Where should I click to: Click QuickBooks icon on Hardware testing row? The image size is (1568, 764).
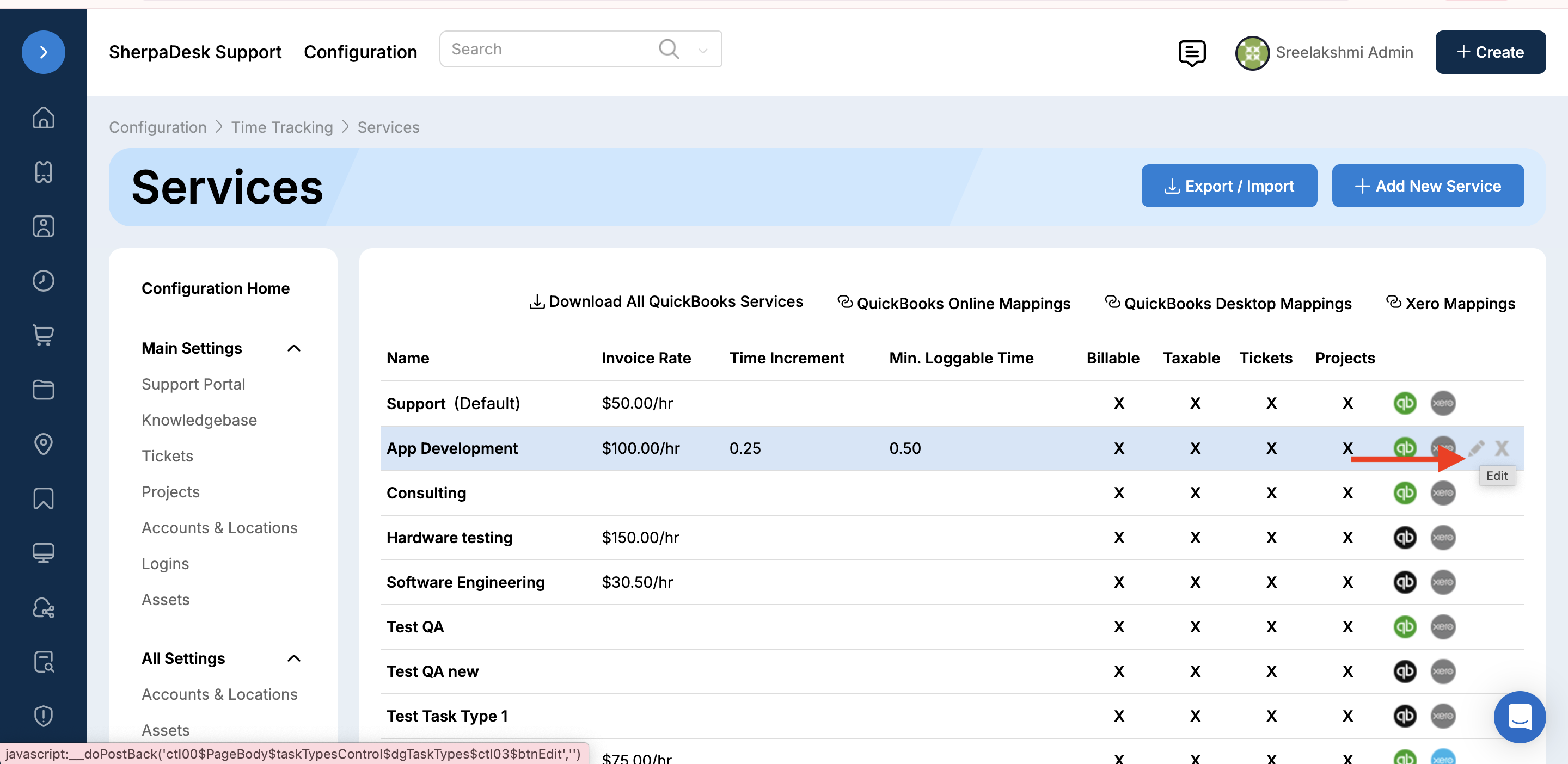[1404, 537]
